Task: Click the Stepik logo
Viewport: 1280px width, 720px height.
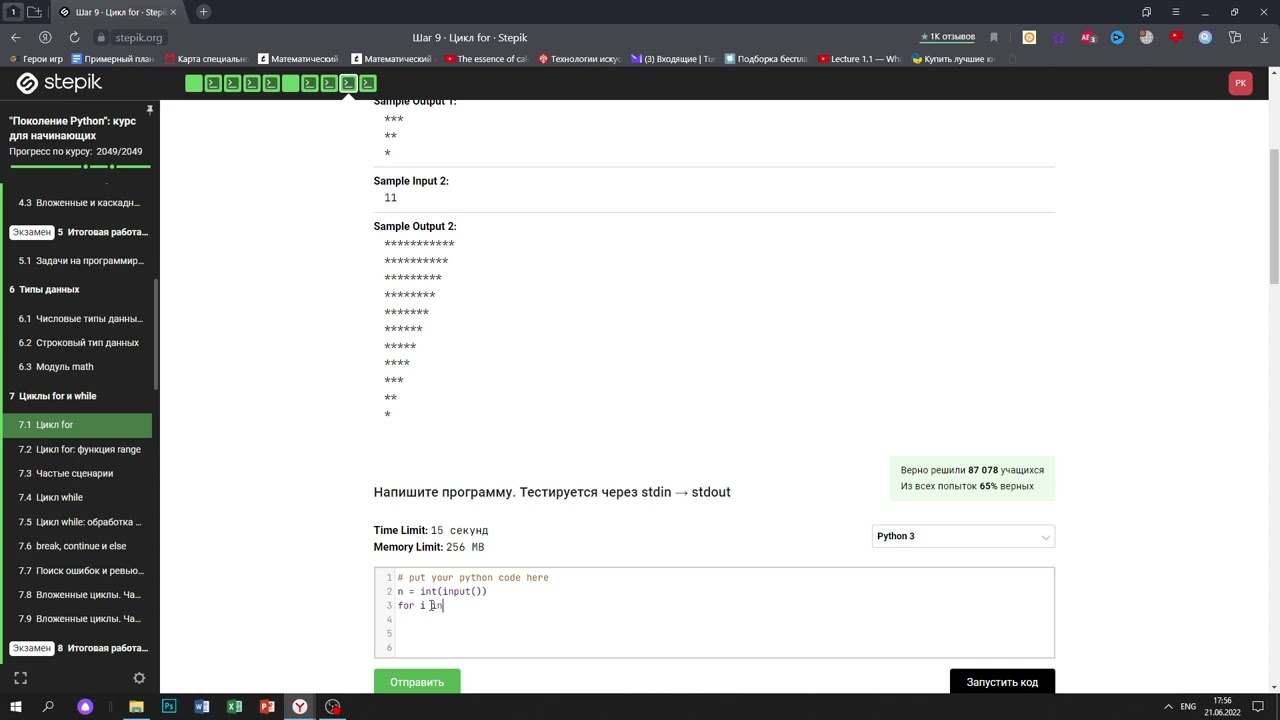Action: [x=60, y=83]
